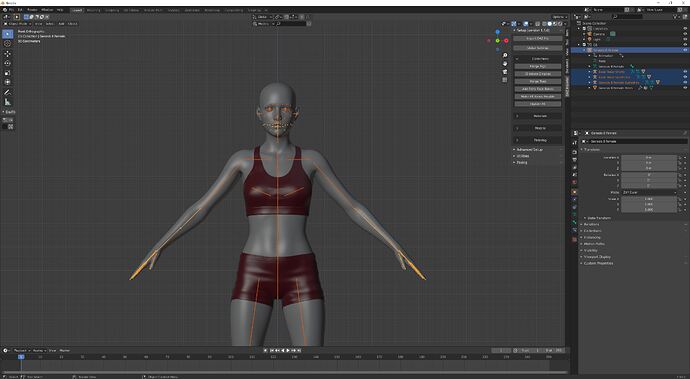Click the Merge Toes button
690x379 pixels.
click(x=537, y=81)
